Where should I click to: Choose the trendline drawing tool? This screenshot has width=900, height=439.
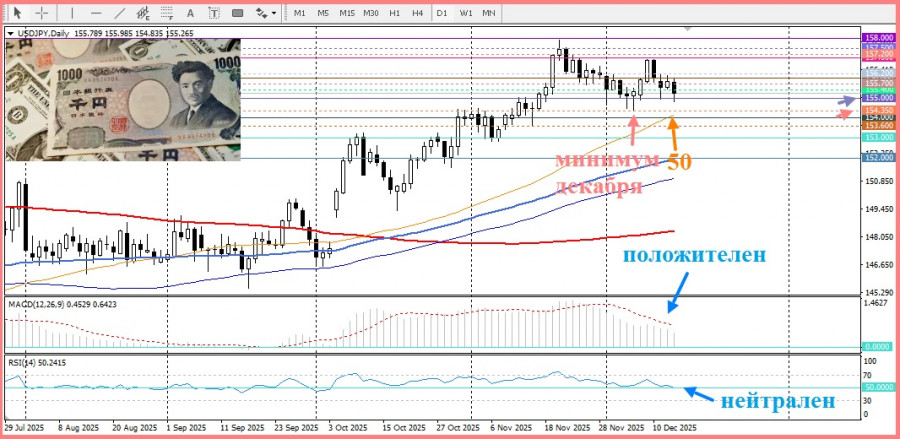(120, 13)
